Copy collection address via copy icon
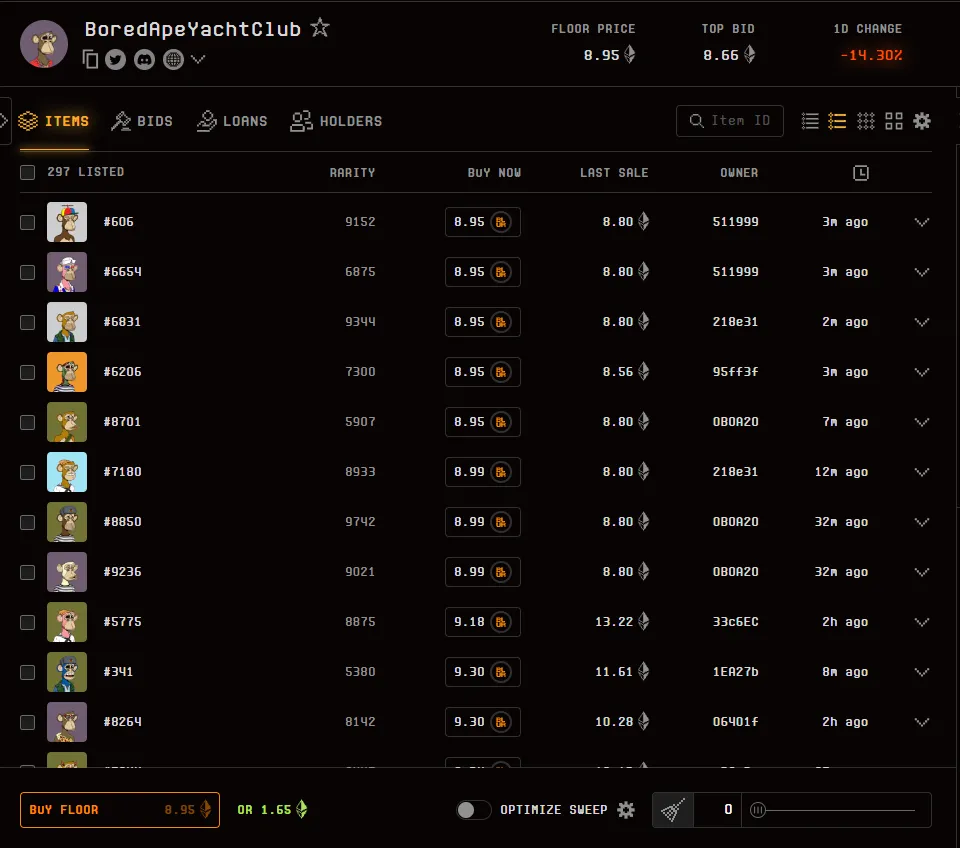This screenshot has height=848, width=960. tap(90, 59)
